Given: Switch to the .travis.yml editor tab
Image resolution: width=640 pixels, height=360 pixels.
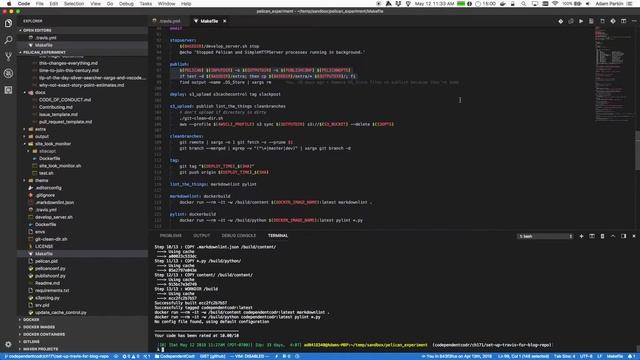Looking at the screenshot, I should (x=168, y=21).
